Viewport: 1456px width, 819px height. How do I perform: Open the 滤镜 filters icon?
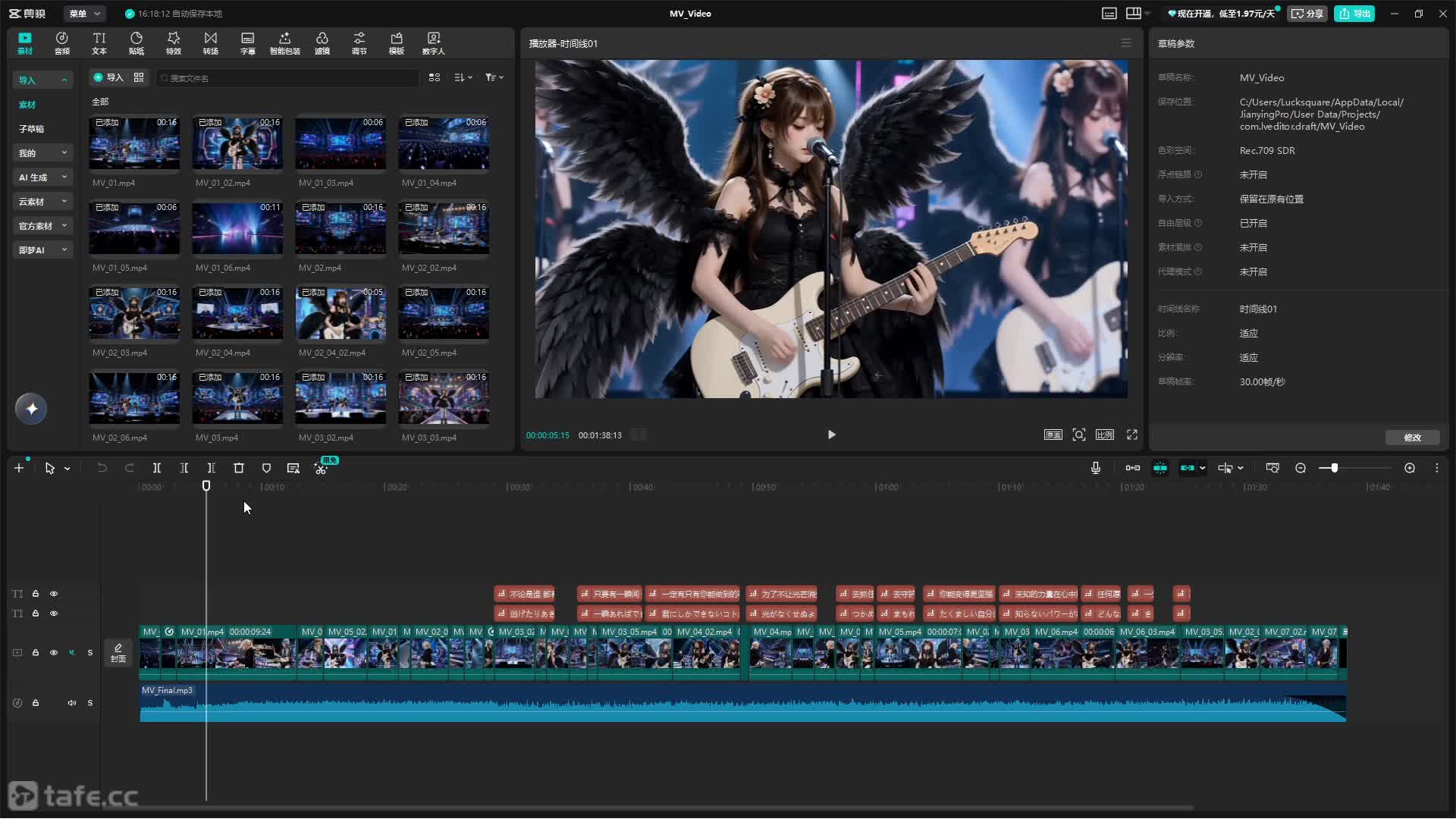click(x=322, y=43)
